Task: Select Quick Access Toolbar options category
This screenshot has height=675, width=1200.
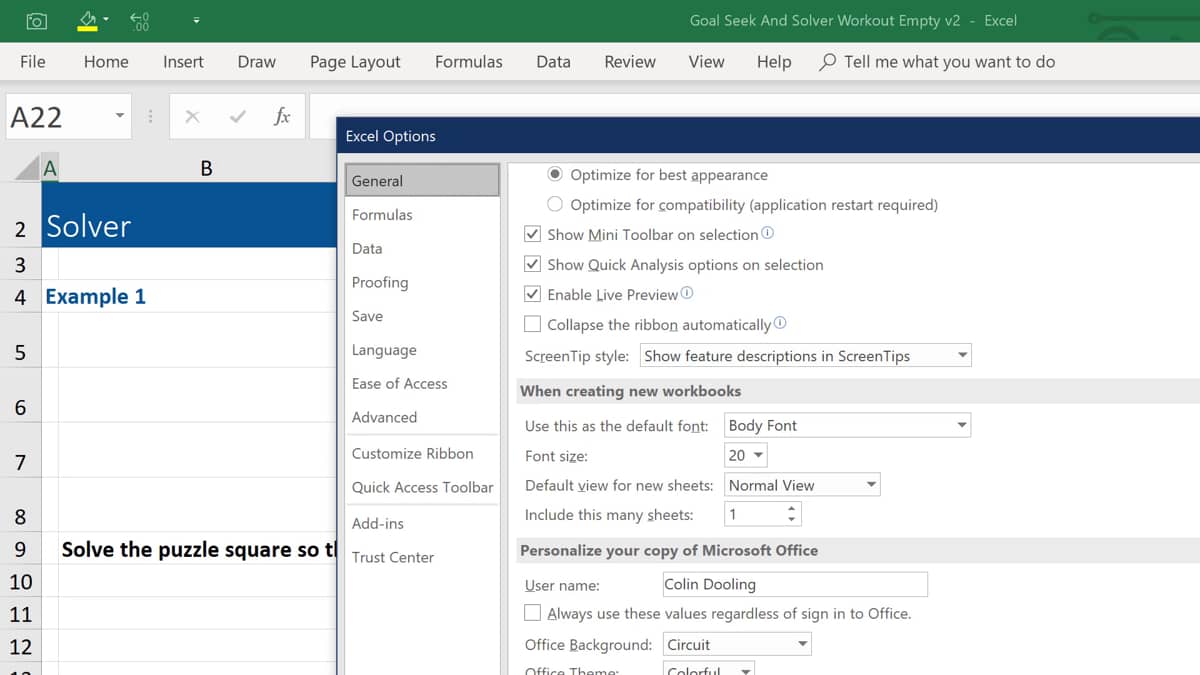Action: [x=422, y=488]
